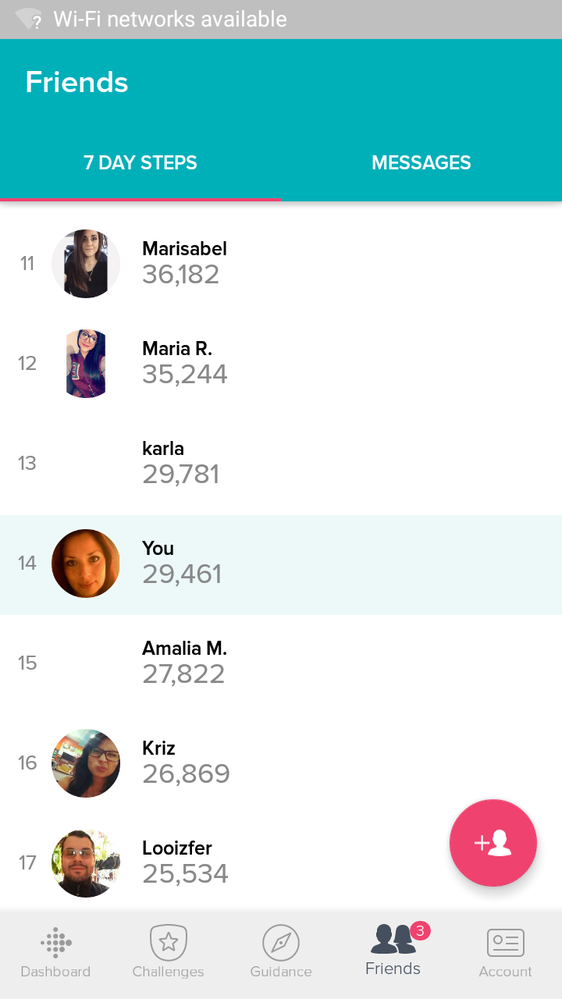Open karla's entry with 29,781 steps

point(281,463)
